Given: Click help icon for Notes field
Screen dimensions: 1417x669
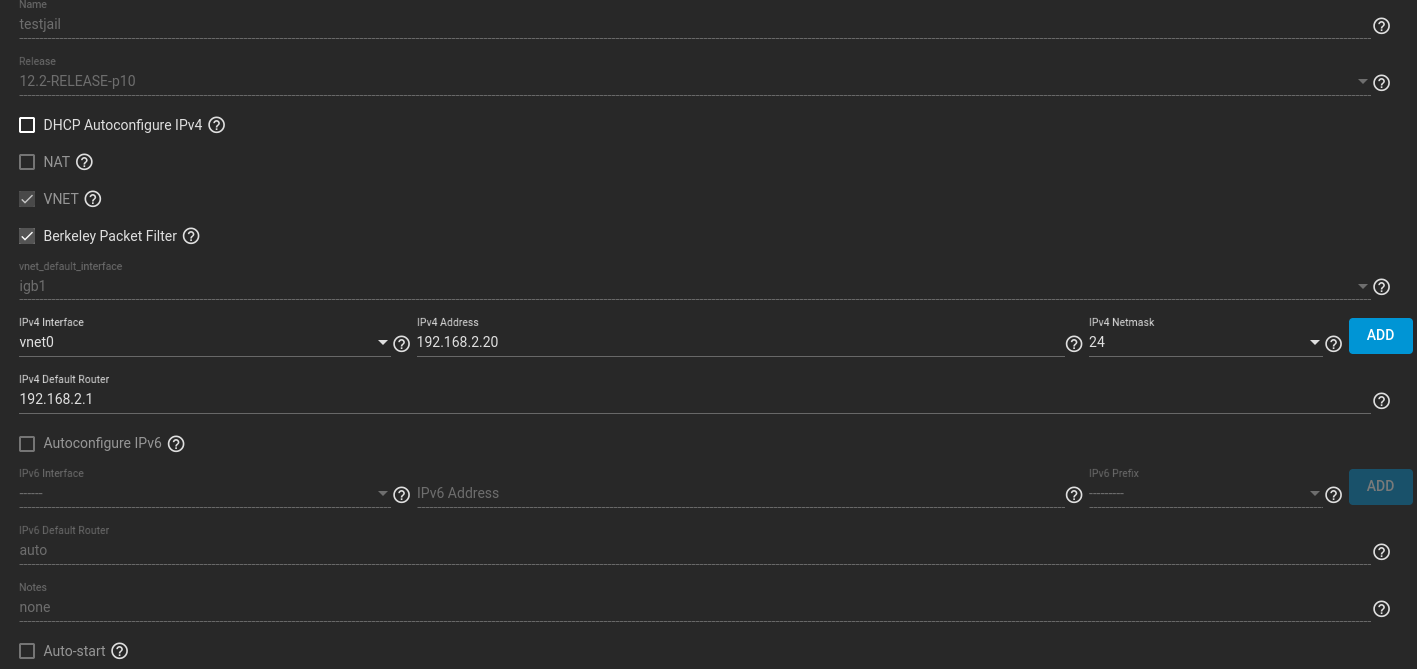Looking at the screenshot, I should 1381,609.
